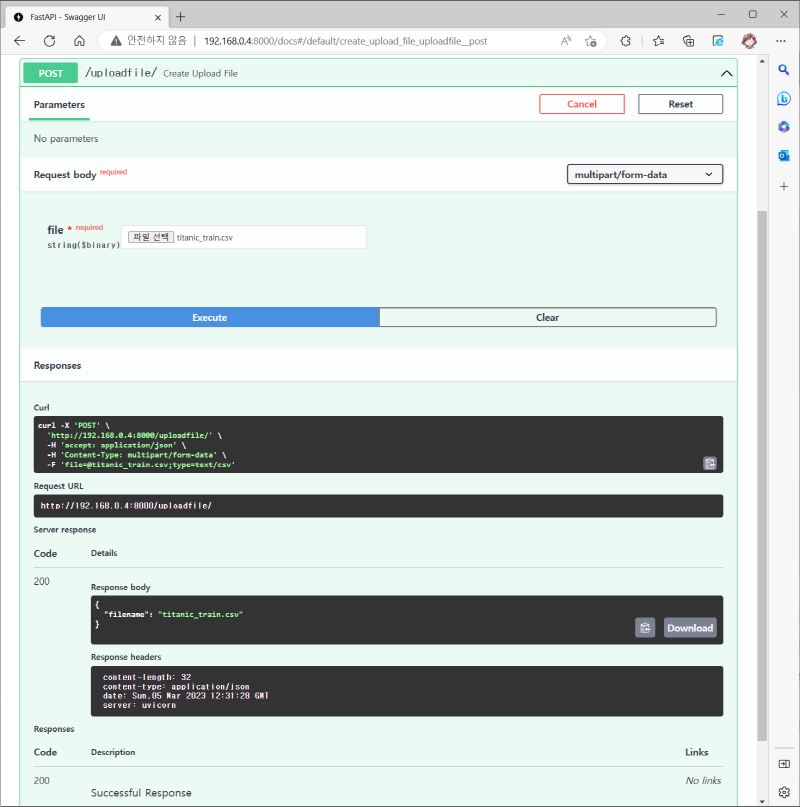Click the file chooser button
The image size is (800, 807).
point(151,237)
